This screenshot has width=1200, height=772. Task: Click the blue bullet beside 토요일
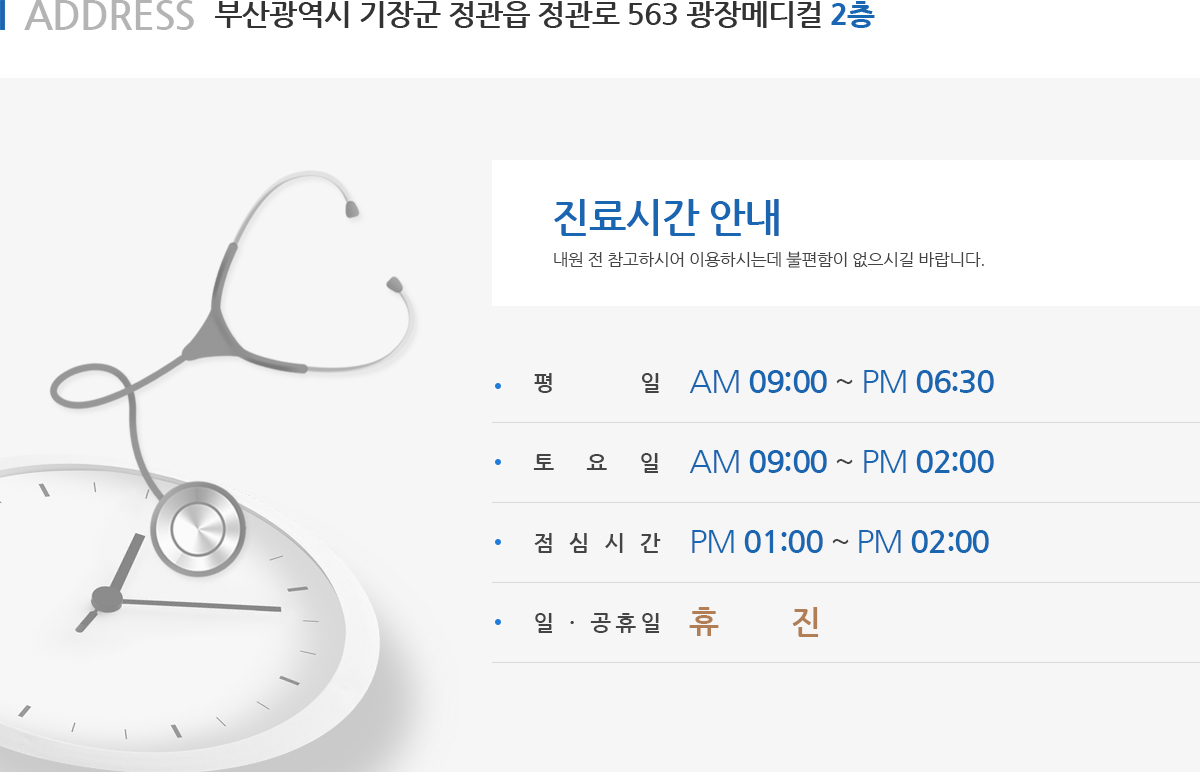(497, 464)
